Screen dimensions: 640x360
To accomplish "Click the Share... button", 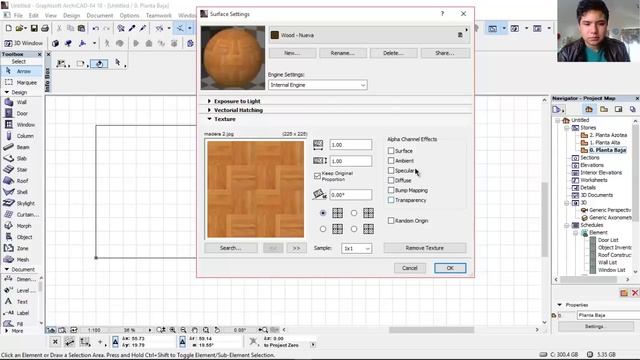I will pos(445,53).
